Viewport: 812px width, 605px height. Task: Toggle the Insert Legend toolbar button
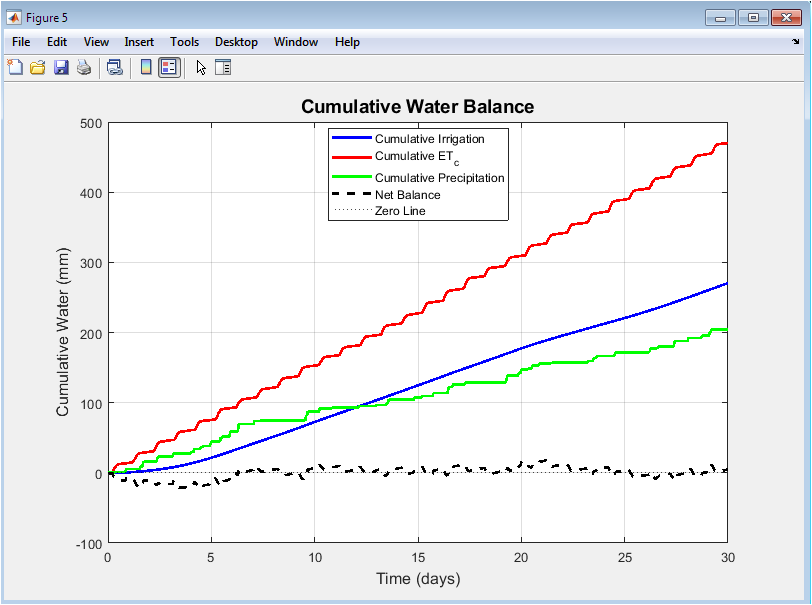click(169, 67)
